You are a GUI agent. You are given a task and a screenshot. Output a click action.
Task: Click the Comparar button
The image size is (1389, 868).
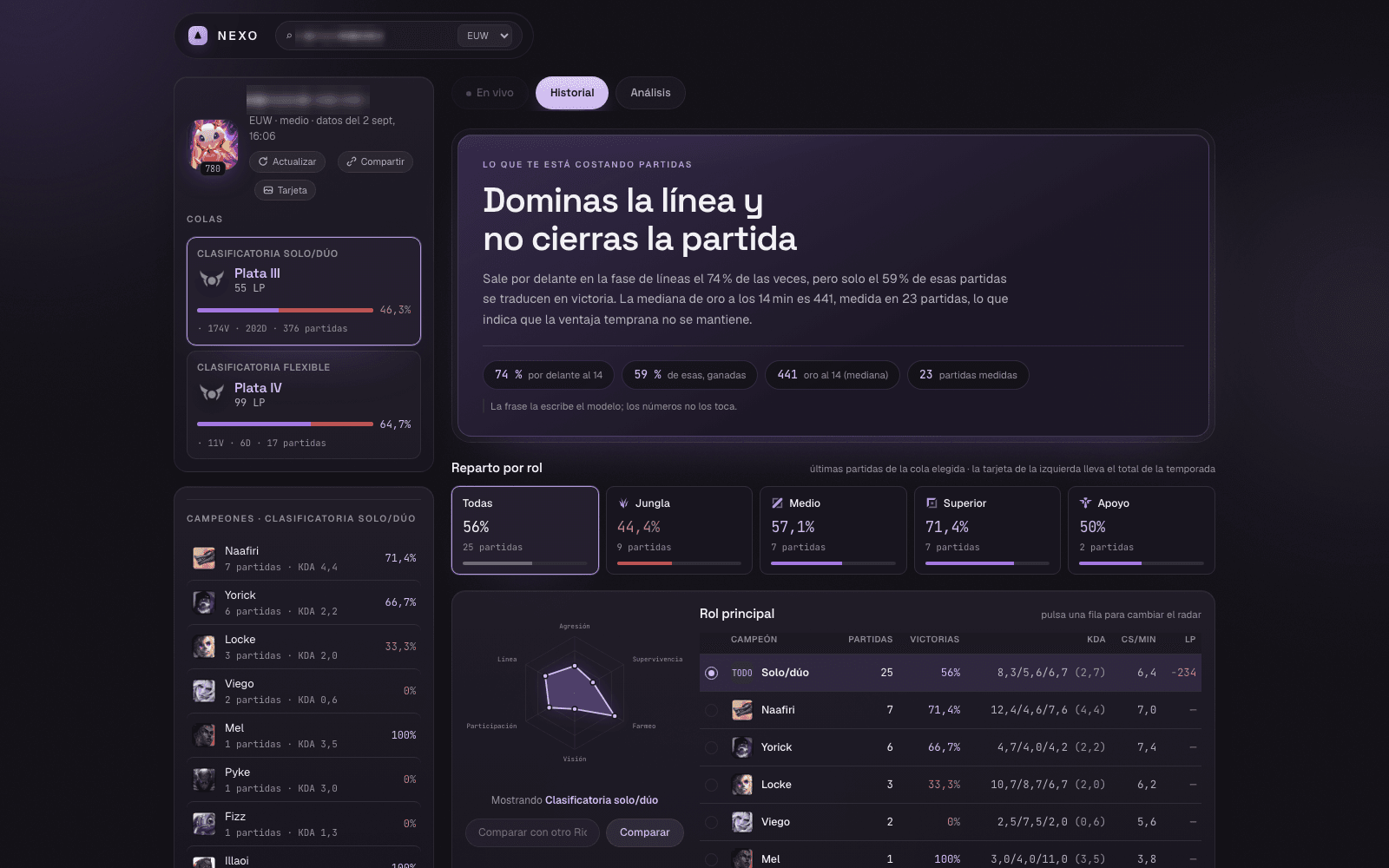pos(644,832)
